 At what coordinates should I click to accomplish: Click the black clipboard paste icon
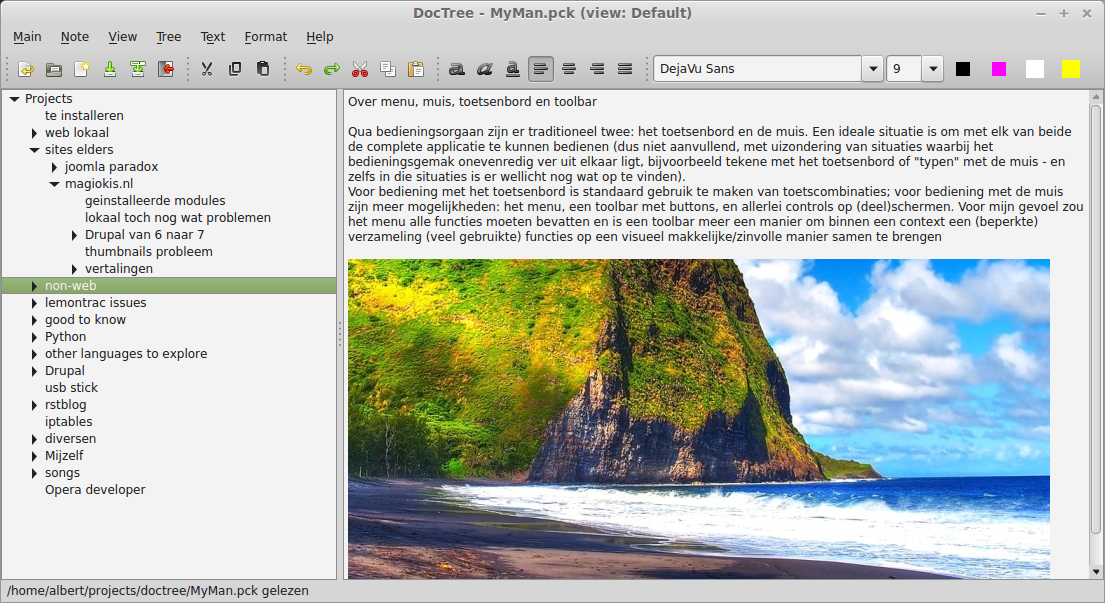pyautogui.click(x=263, y=69)
